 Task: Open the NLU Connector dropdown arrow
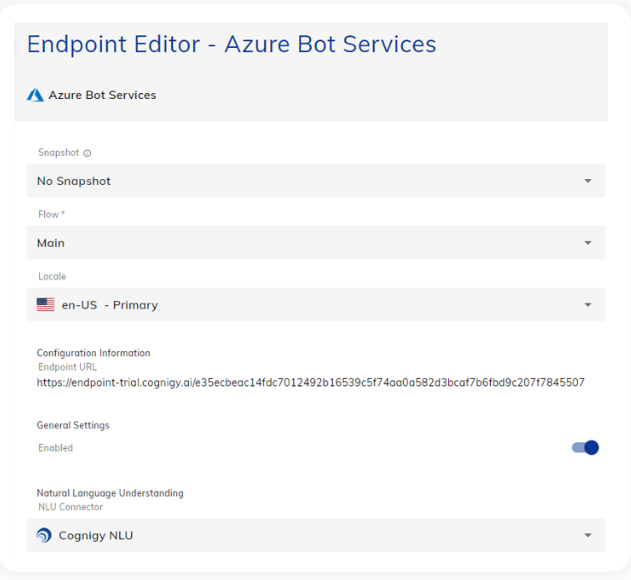[587, 535]
